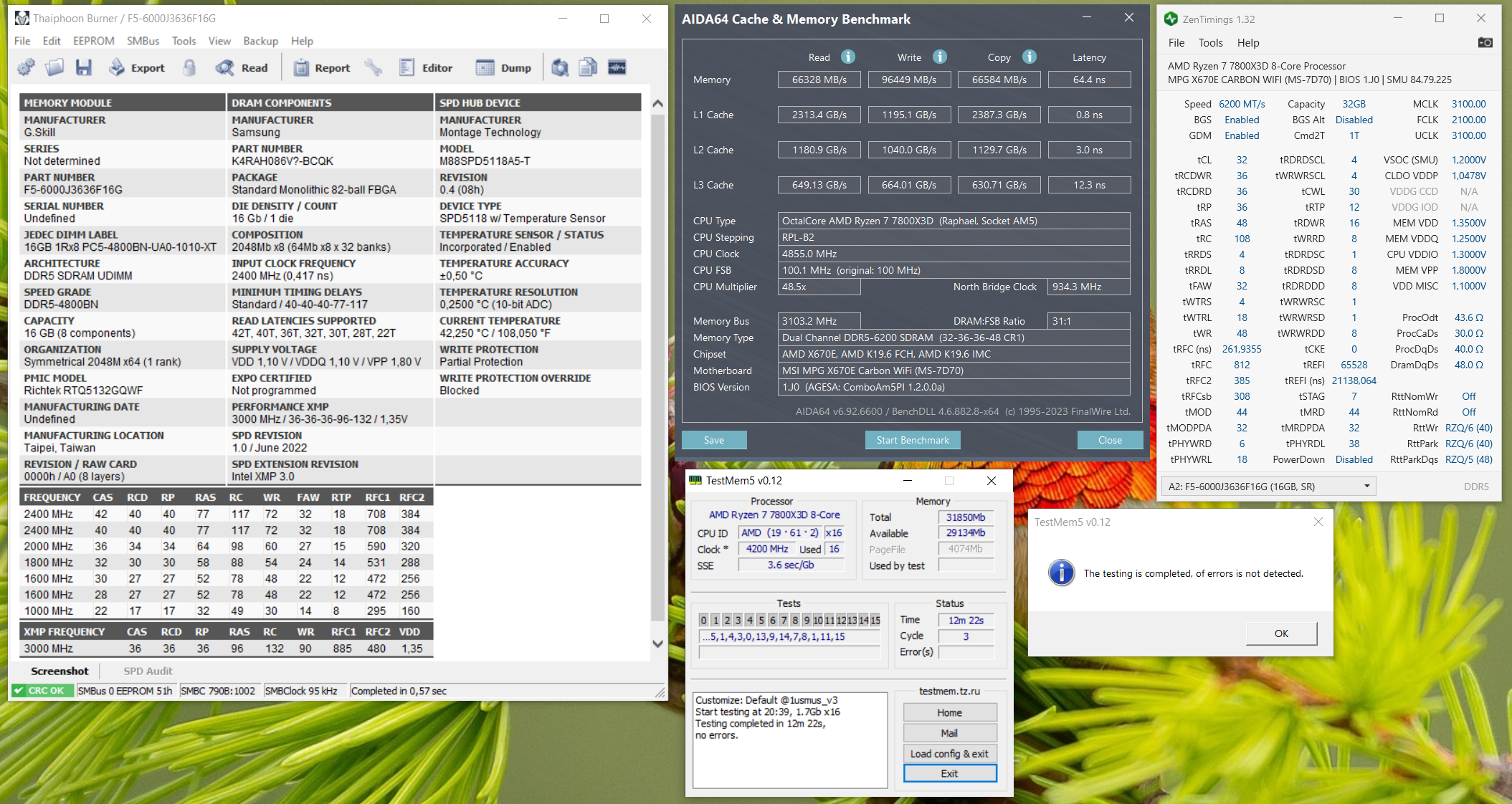The image size is (1512, 804).
Task: Click the Dump toolbar button
Action: [503, 67]
